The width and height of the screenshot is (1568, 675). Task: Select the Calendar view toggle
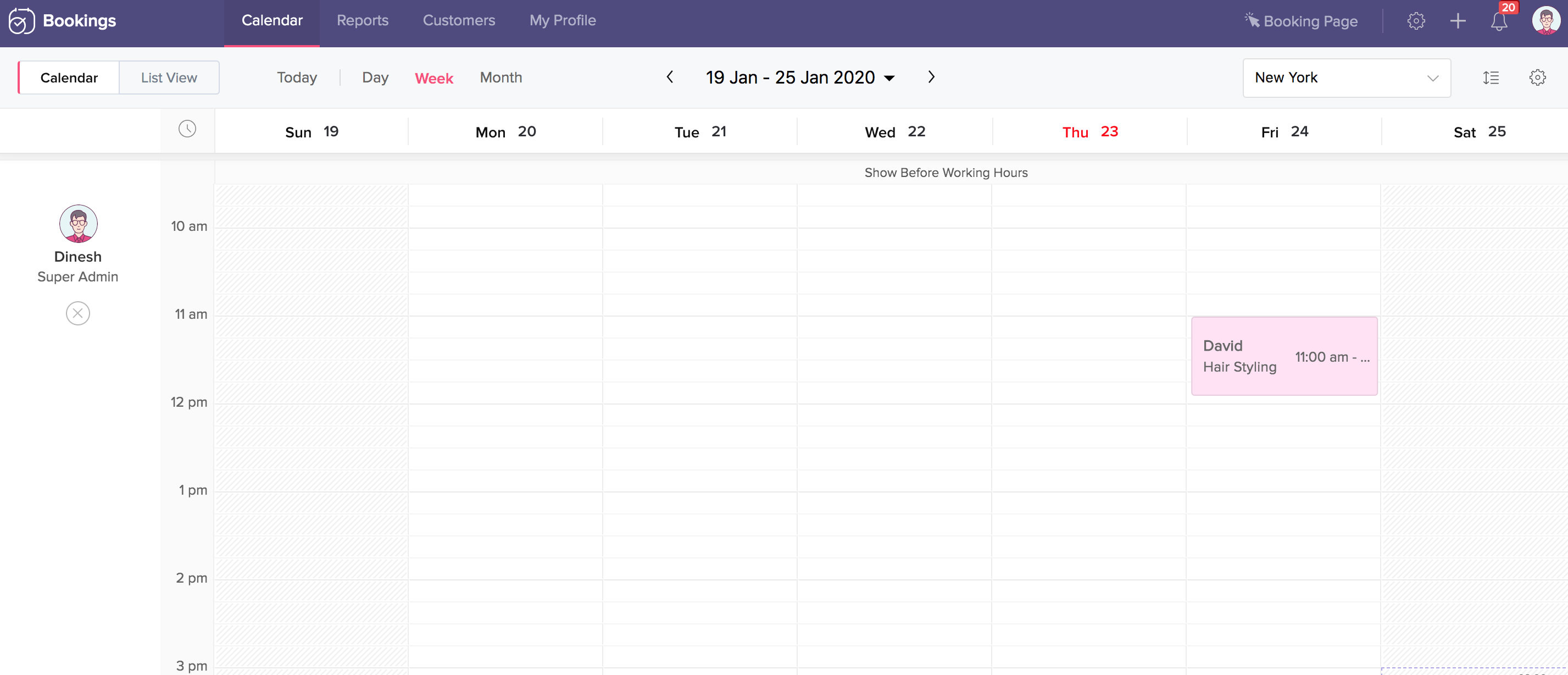pyautogui.click(x=69, y=78)
